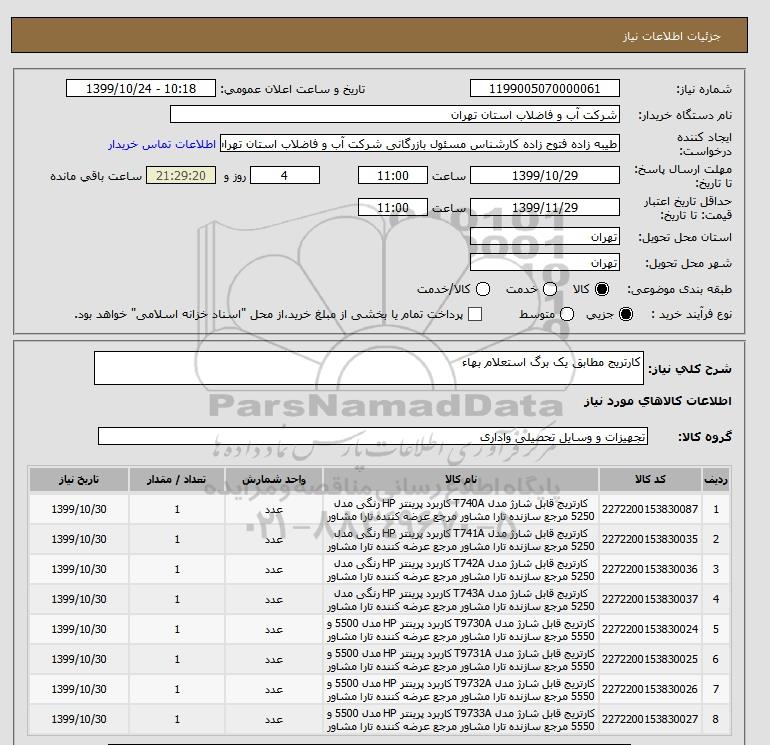Click the remaining time field 21:29:20
The width and height of the screenshot is (770, 745).
coord(181,176)
